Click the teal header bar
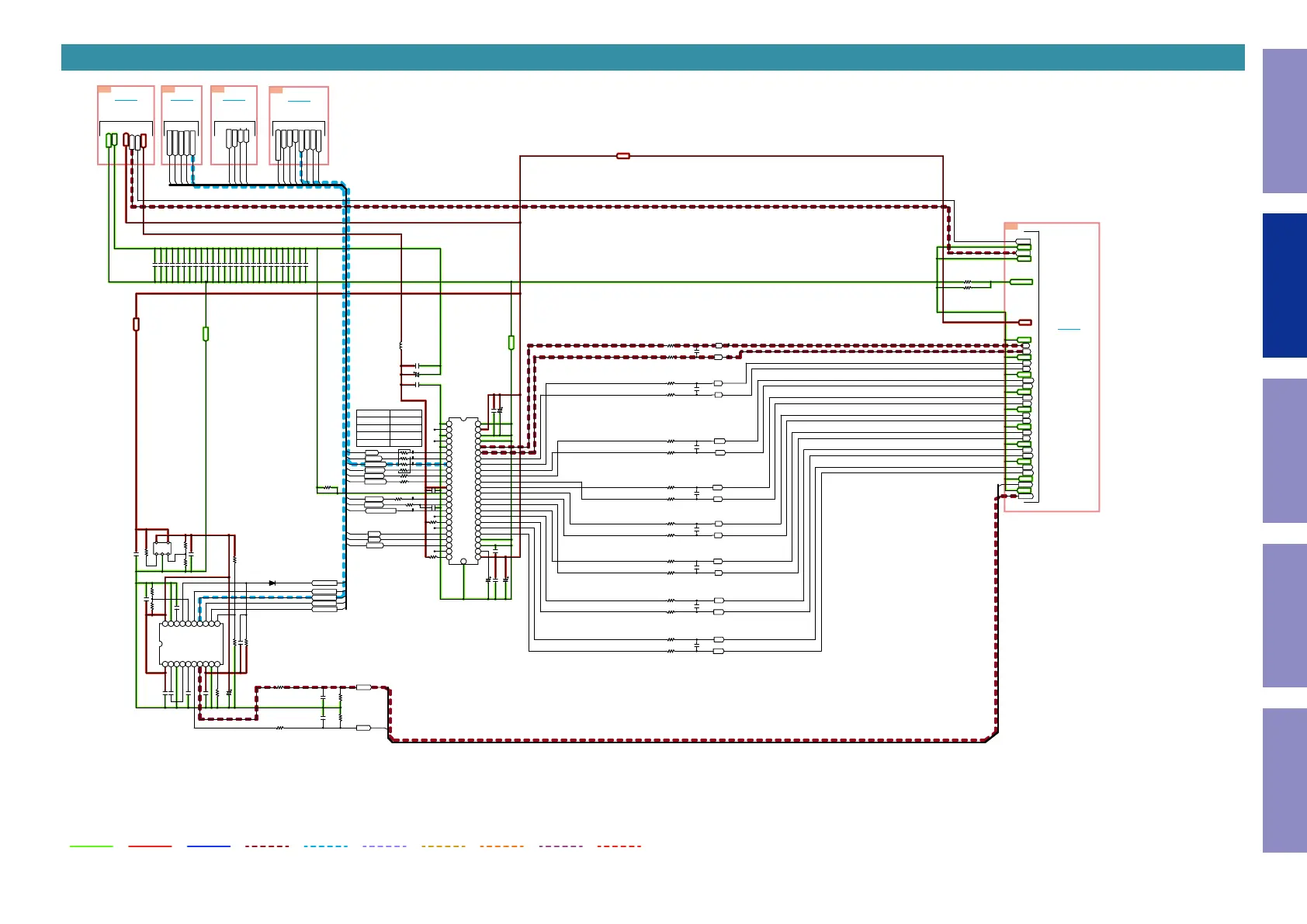The height and width of the screenshot is (924, 1307). pyautogui.click(x=653, y=57)
